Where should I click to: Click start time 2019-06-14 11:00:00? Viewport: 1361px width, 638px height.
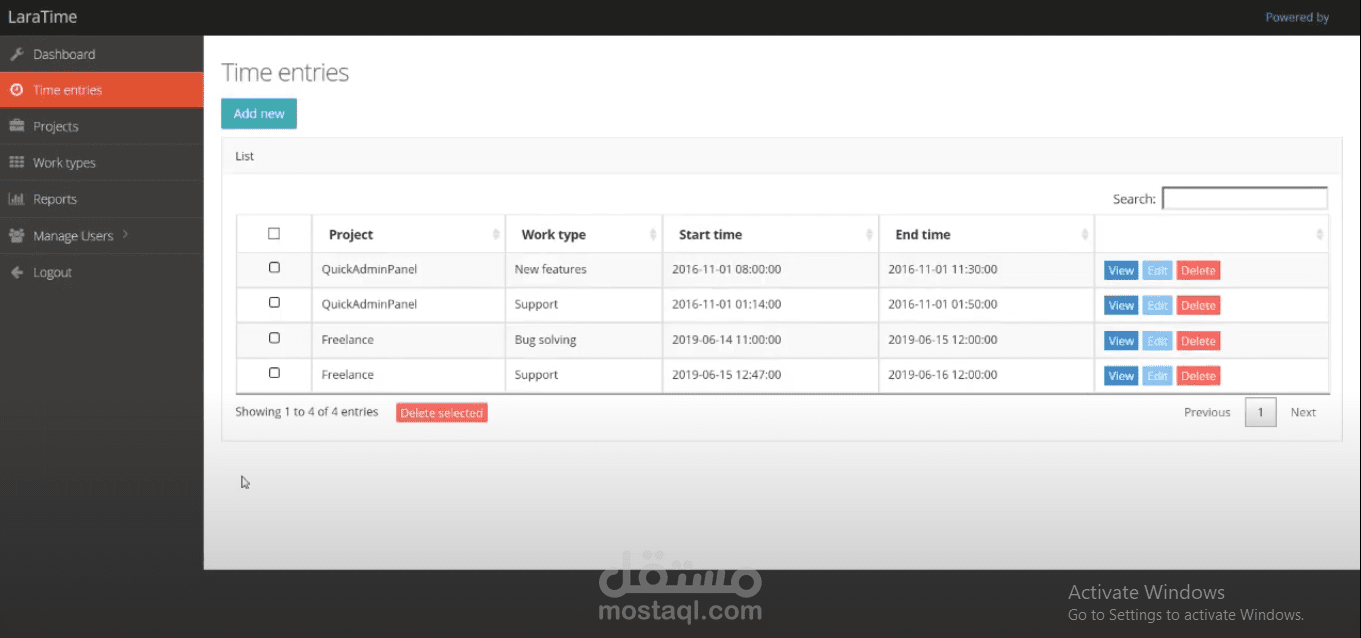click(x=726, y=340)
